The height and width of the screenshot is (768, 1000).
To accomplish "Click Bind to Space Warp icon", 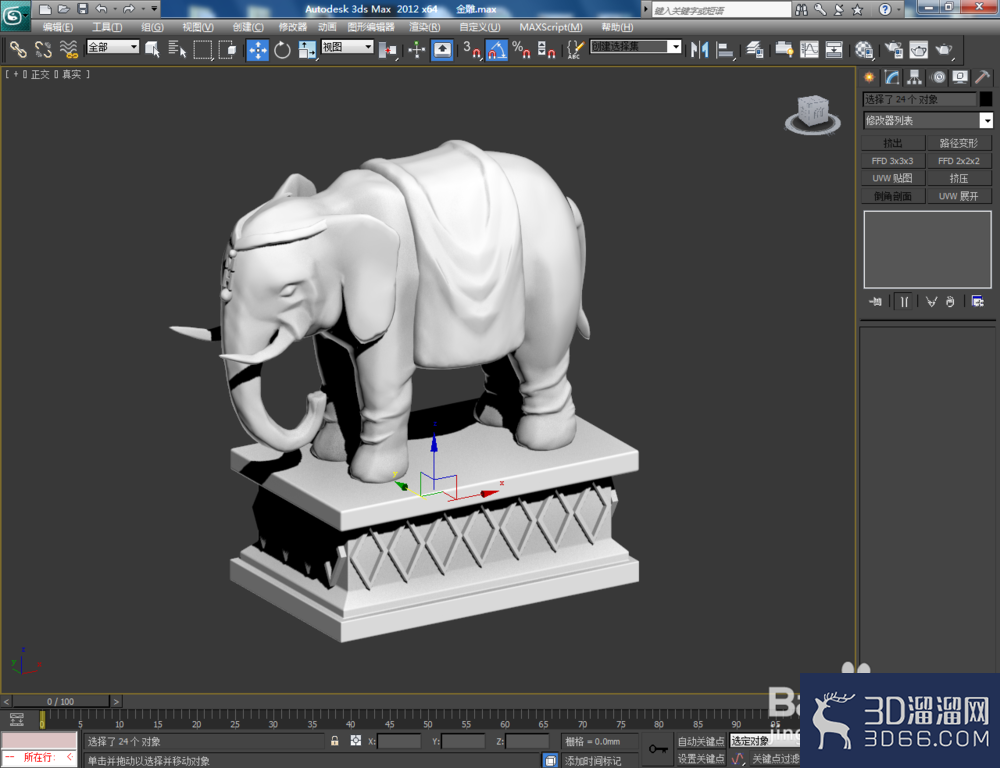I will tap(68, 49).
